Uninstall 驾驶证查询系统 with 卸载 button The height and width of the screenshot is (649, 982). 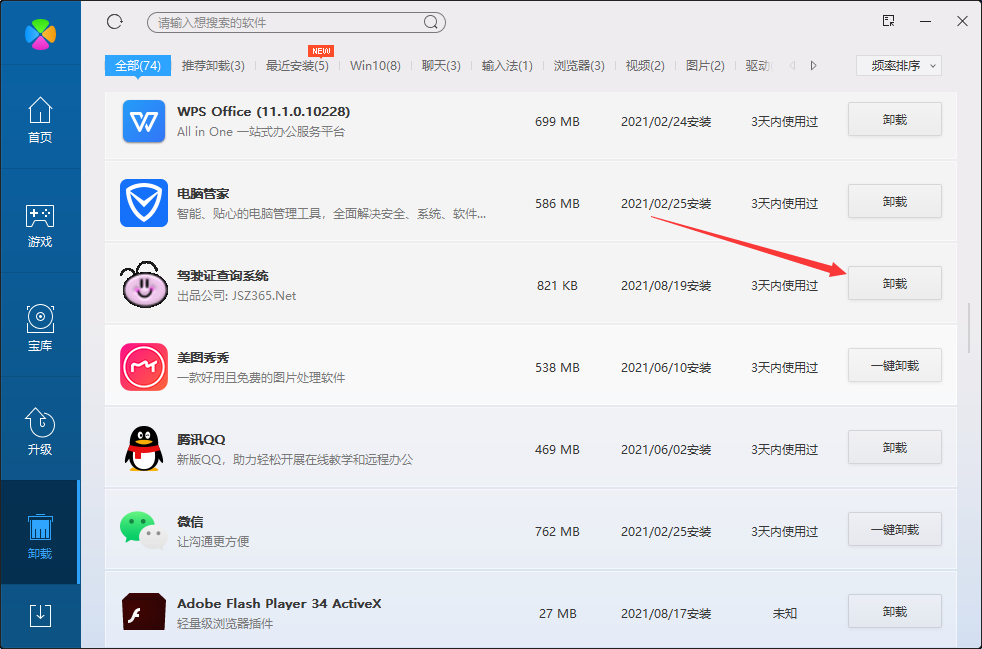(x=894, y=283)
